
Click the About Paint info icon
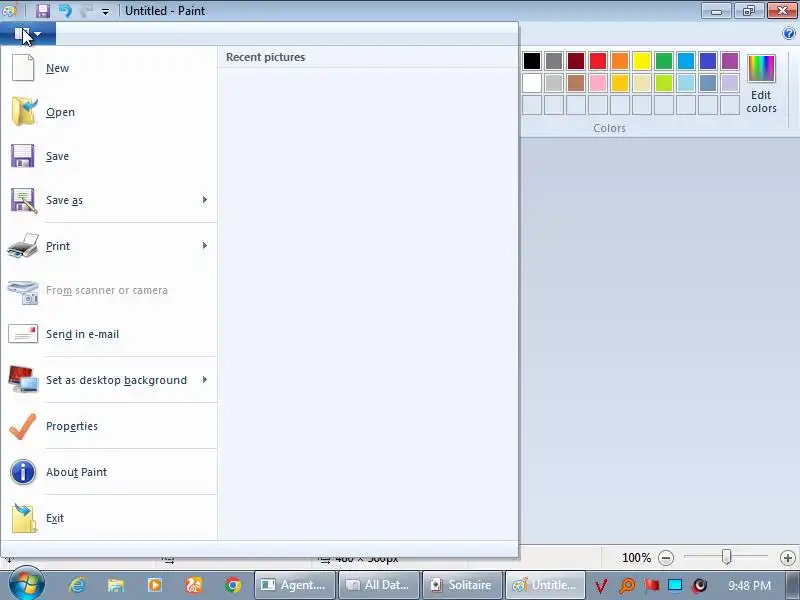coord(23,471)
